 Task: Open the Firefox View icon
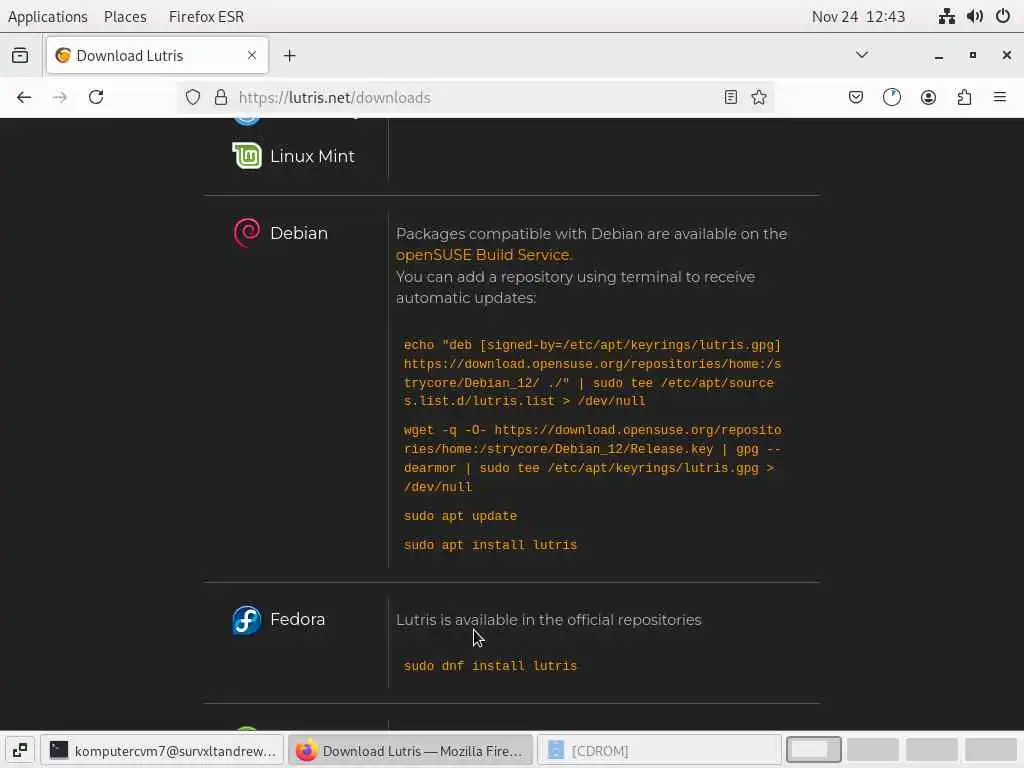click(x=20, y=56)
